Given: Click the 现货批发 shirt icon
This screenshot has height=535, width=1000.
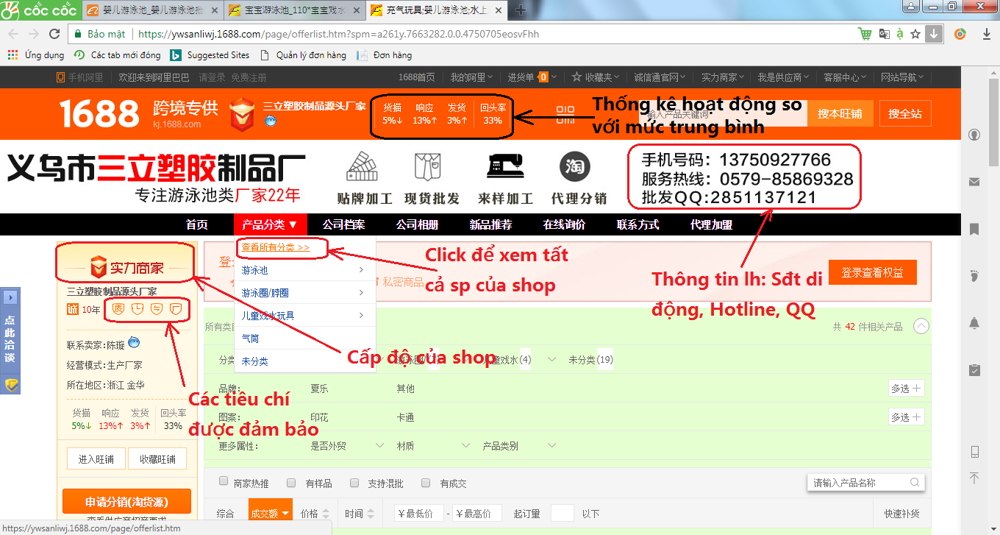Looking at the screenshot, I should pos(429,167).
